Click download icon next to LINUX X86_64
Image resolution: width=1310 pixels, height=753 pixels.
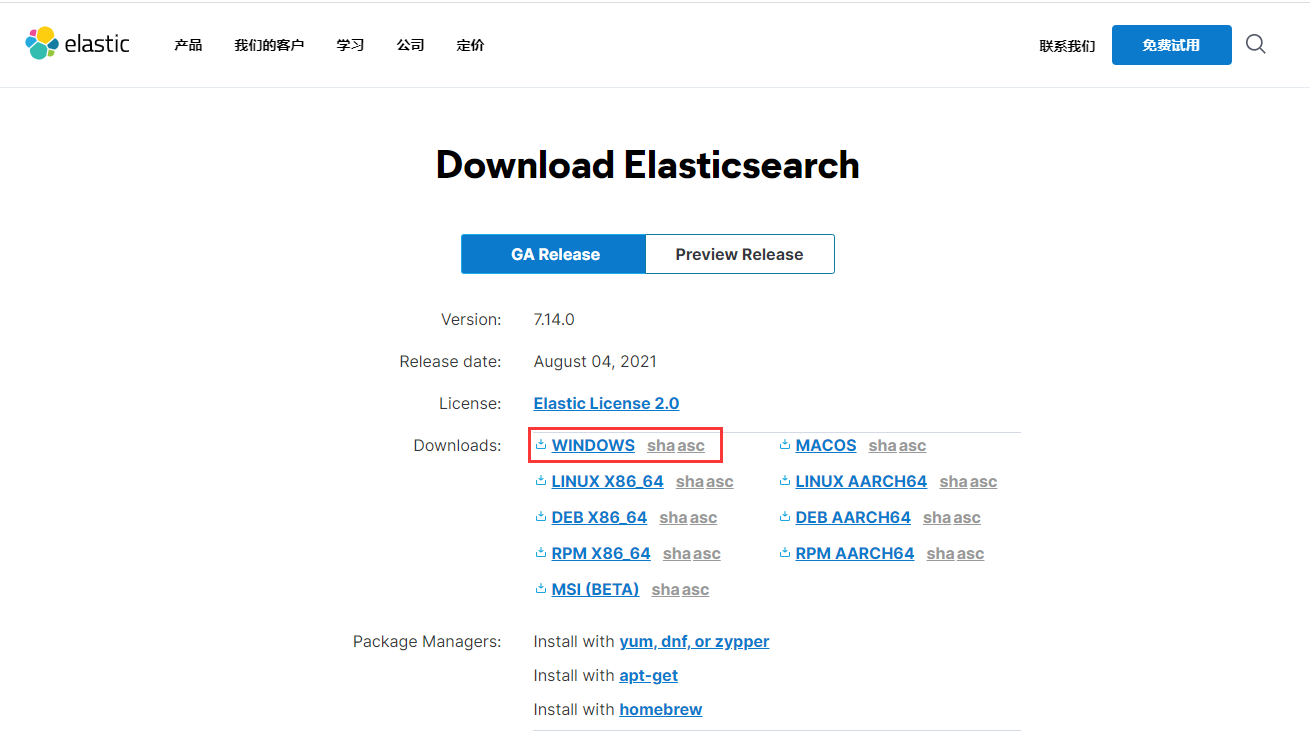(x=541, y=481)
